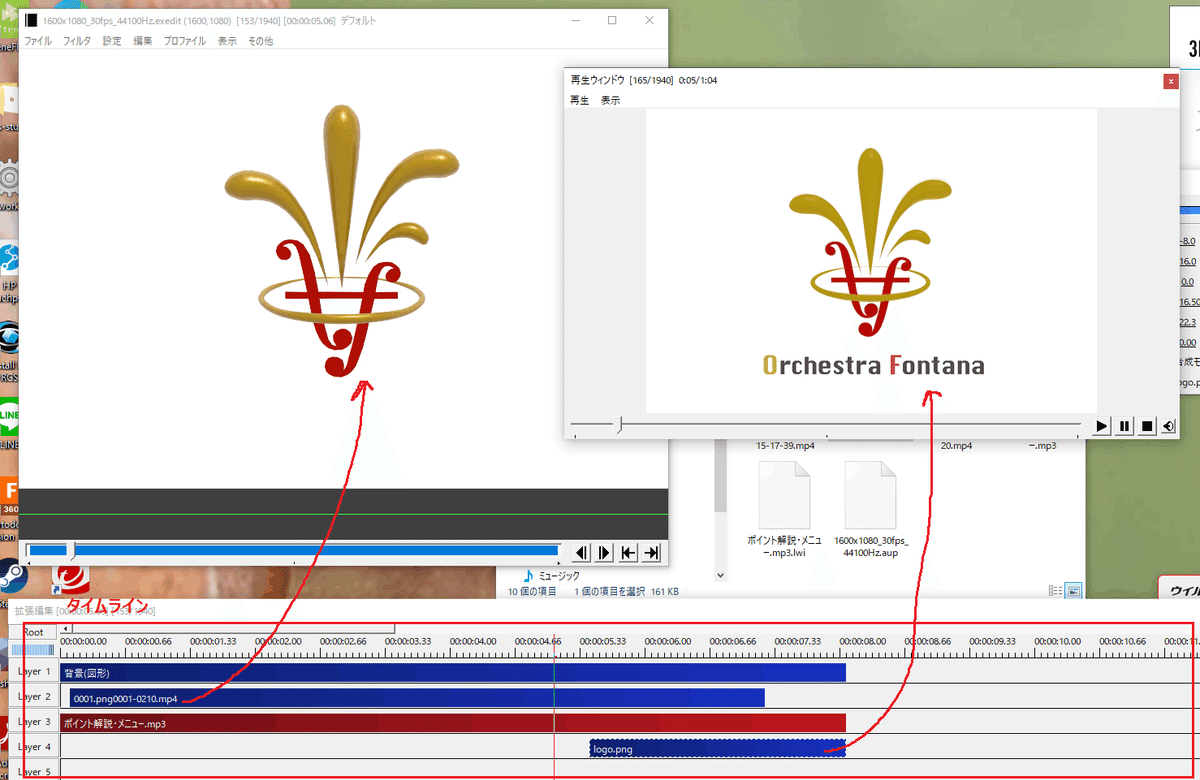
Task: Select the logo.png clip on Layer 4
Action: pyautogui.click(x=717, y=748)
